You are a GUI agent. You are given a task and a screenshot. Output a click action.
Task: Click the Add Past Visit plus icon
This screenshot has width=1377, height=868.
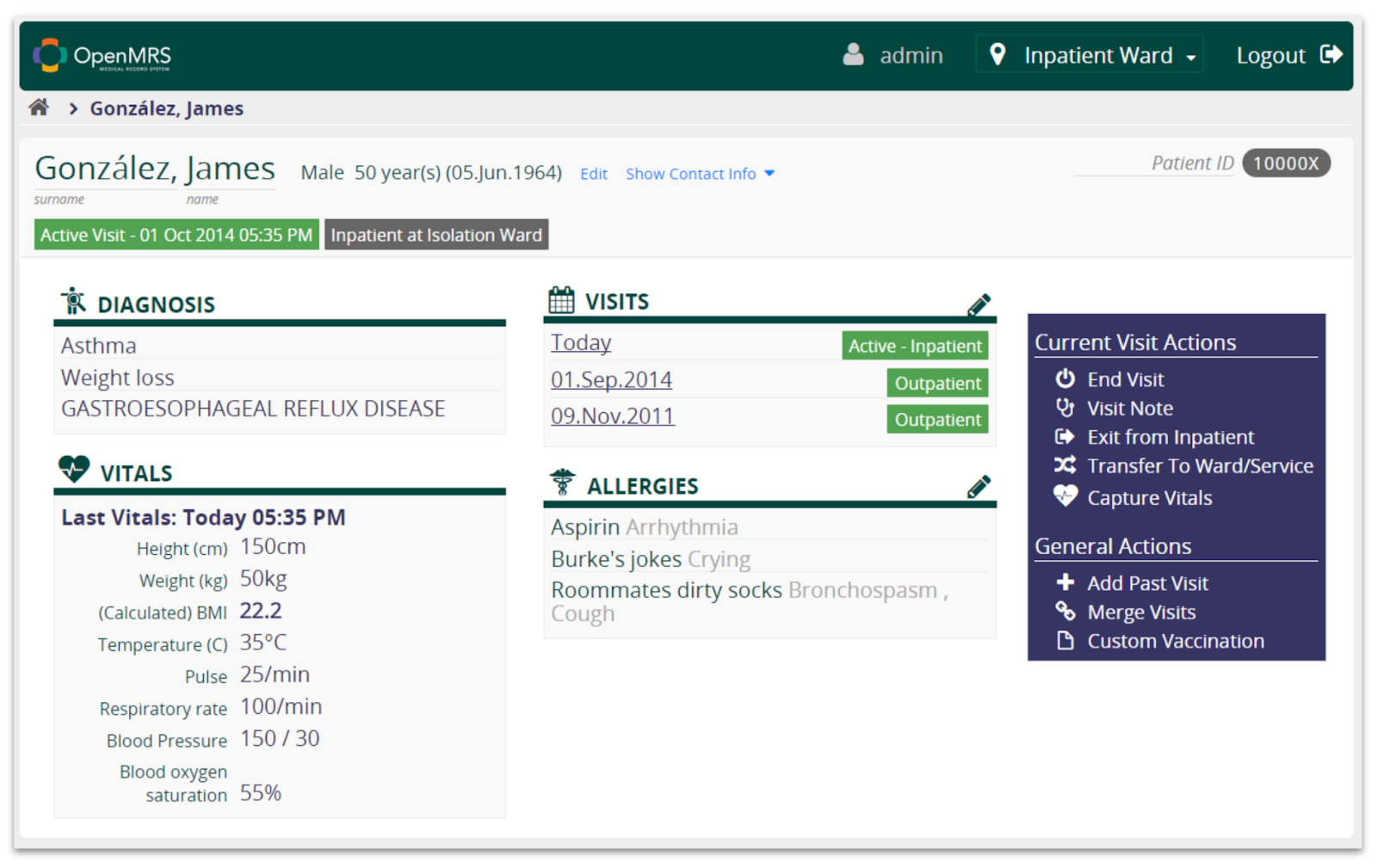click(1065, 582)
